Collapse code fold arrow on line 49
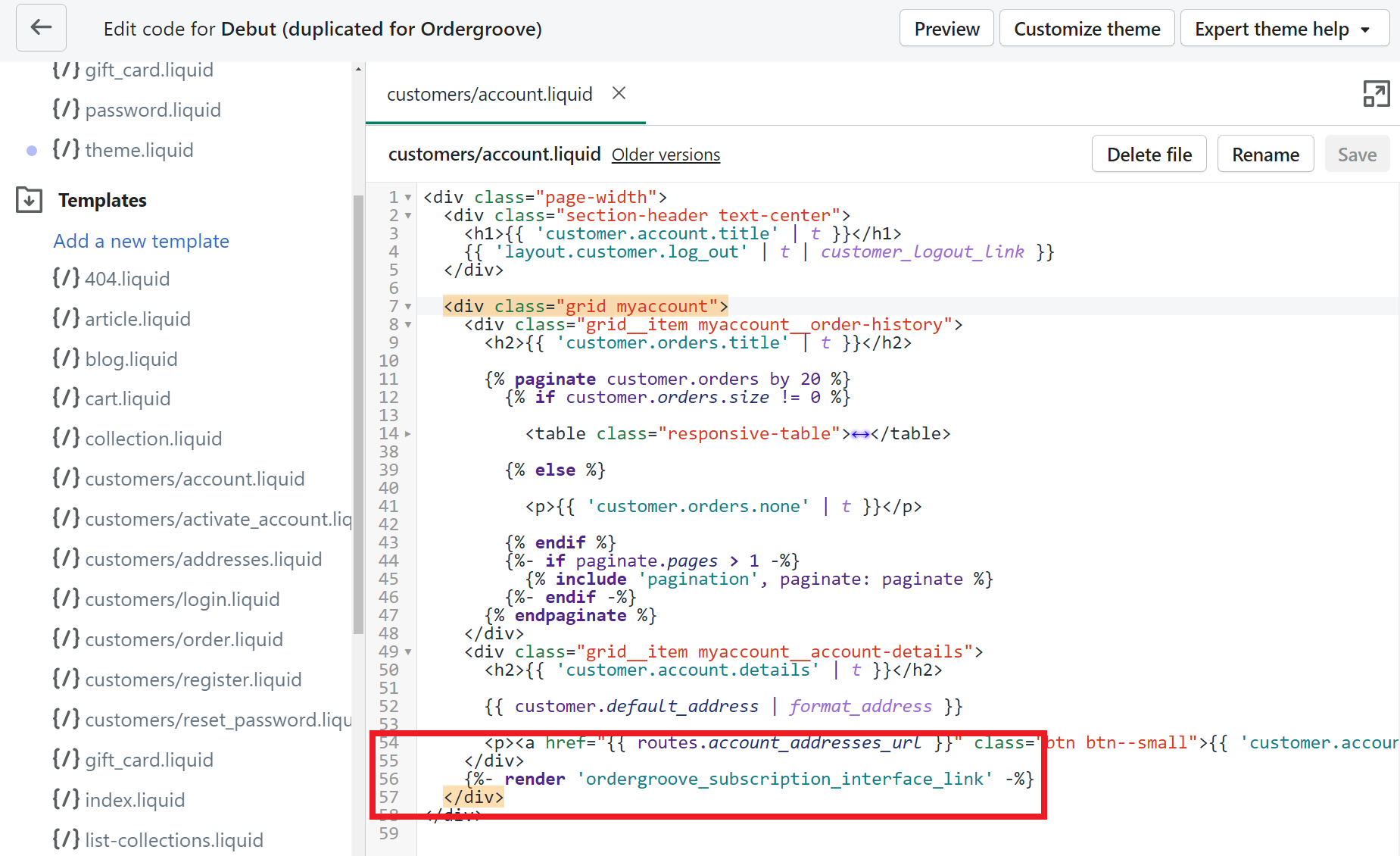The width and height of the screenshot is (1400, 856). click(408, 652)
